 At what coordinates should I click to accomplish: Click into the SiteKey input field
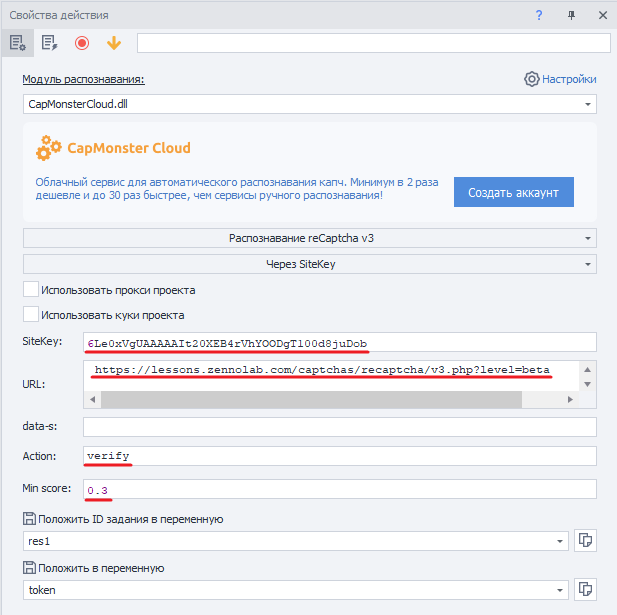340,343
